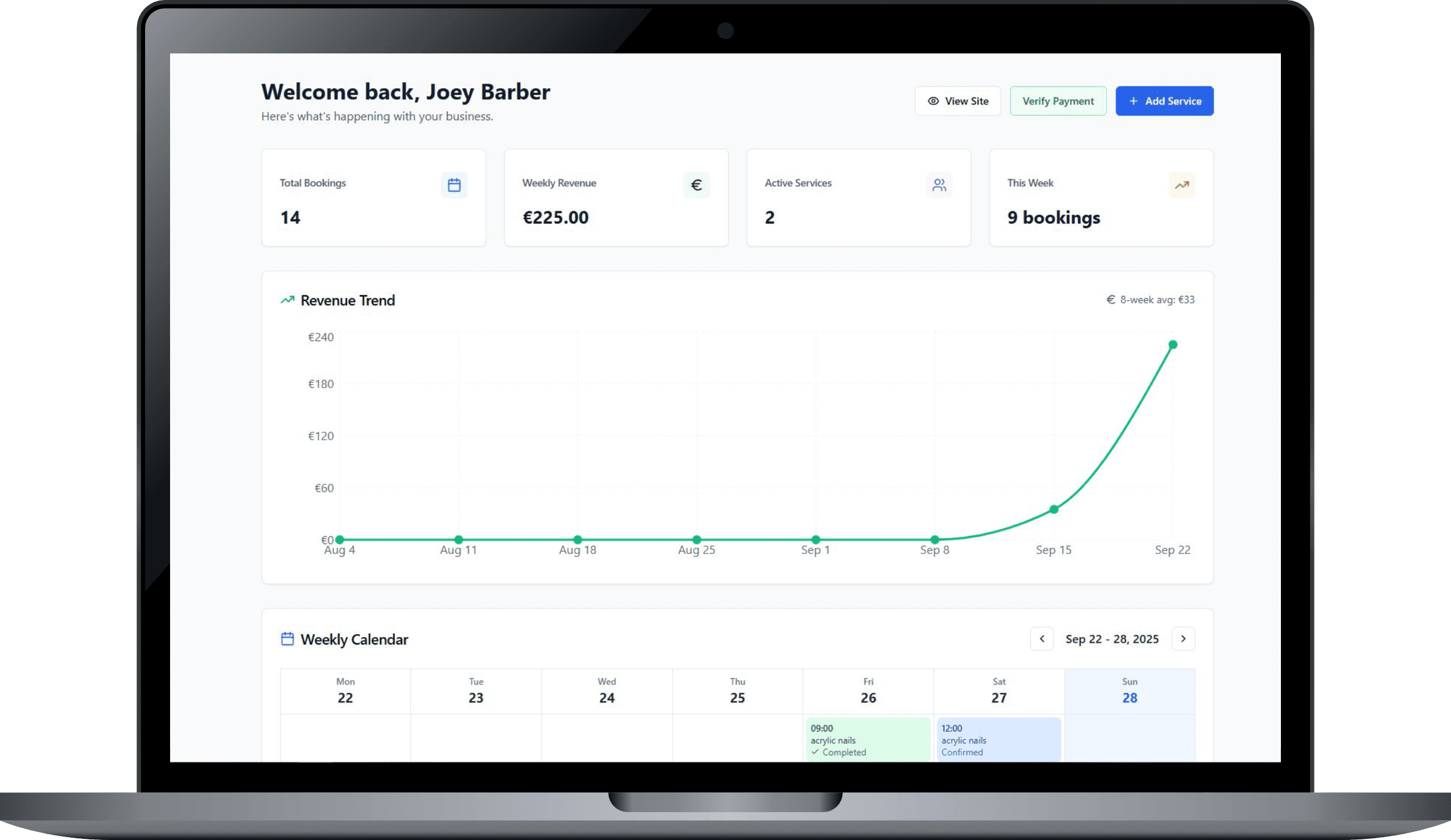The height and width of the screenshot is (840, 1451).
Task: Click the €120 y-axis label
Action: pyautogui.click(x=320, y=436)
